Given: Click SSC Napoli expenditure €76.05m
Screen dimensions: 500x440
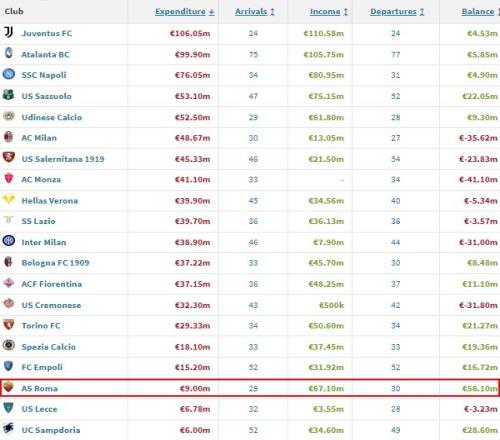Looking at the screenshot, I should [193, 75].
